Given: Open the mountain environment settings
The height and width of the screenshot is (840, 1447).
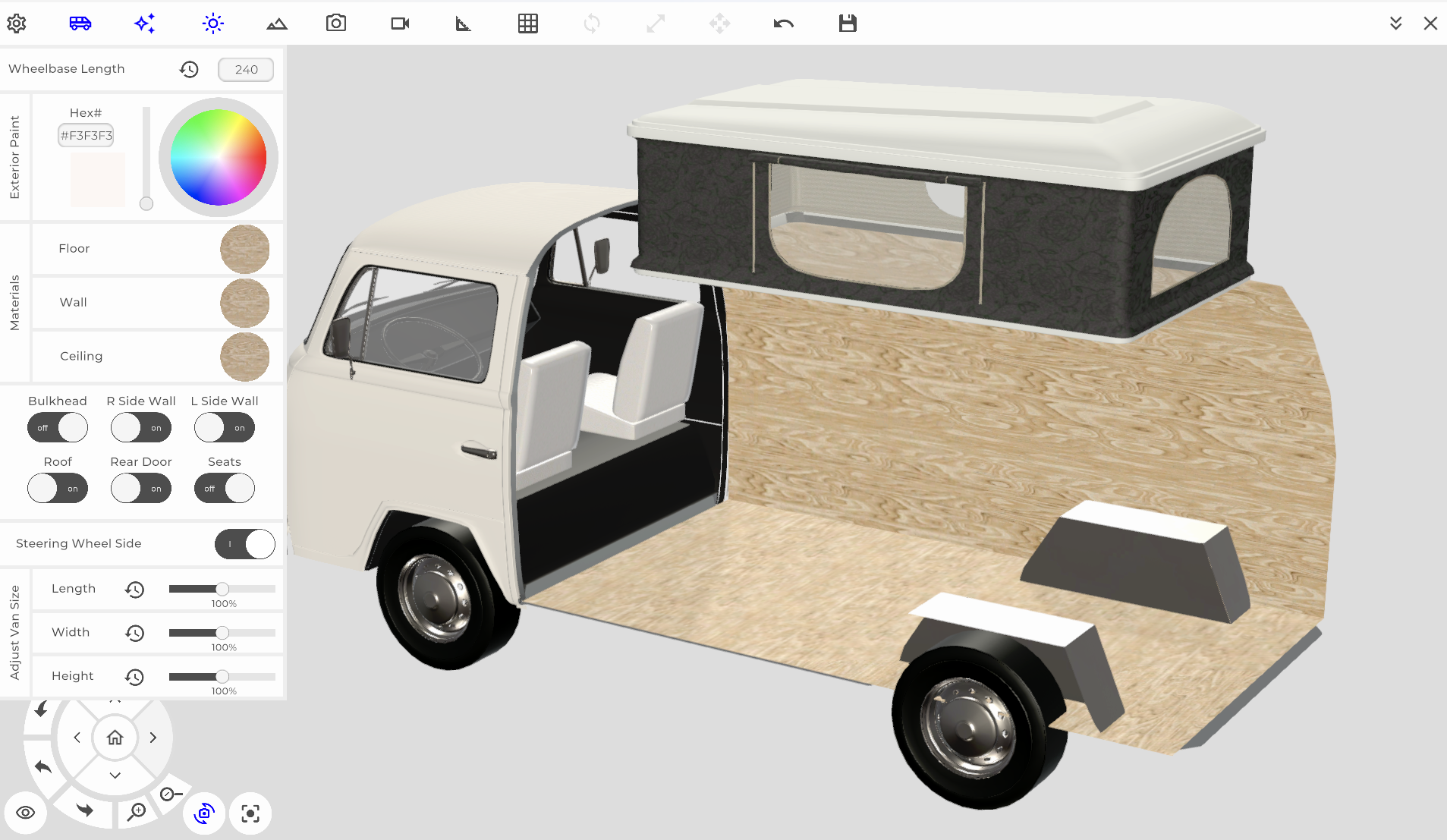Looking at the screenshot, I should (x=277, y=24).
